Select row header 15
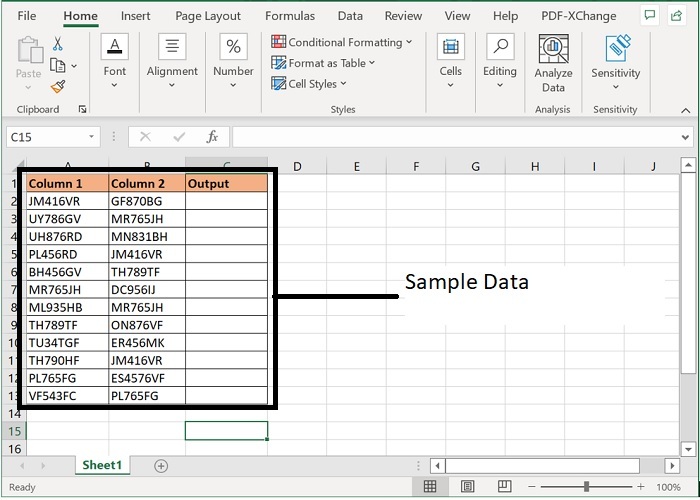Screen dimensions: 700x500 tap(14, 431)
